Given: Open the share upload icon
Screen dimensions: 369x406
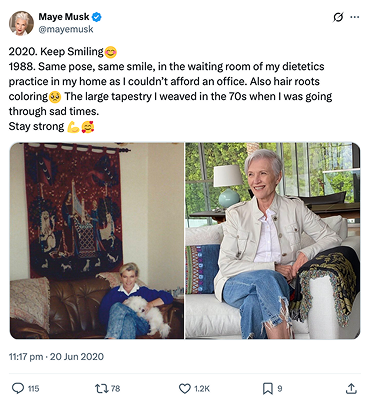Looking at the screenshot, I should coord(351,388).
